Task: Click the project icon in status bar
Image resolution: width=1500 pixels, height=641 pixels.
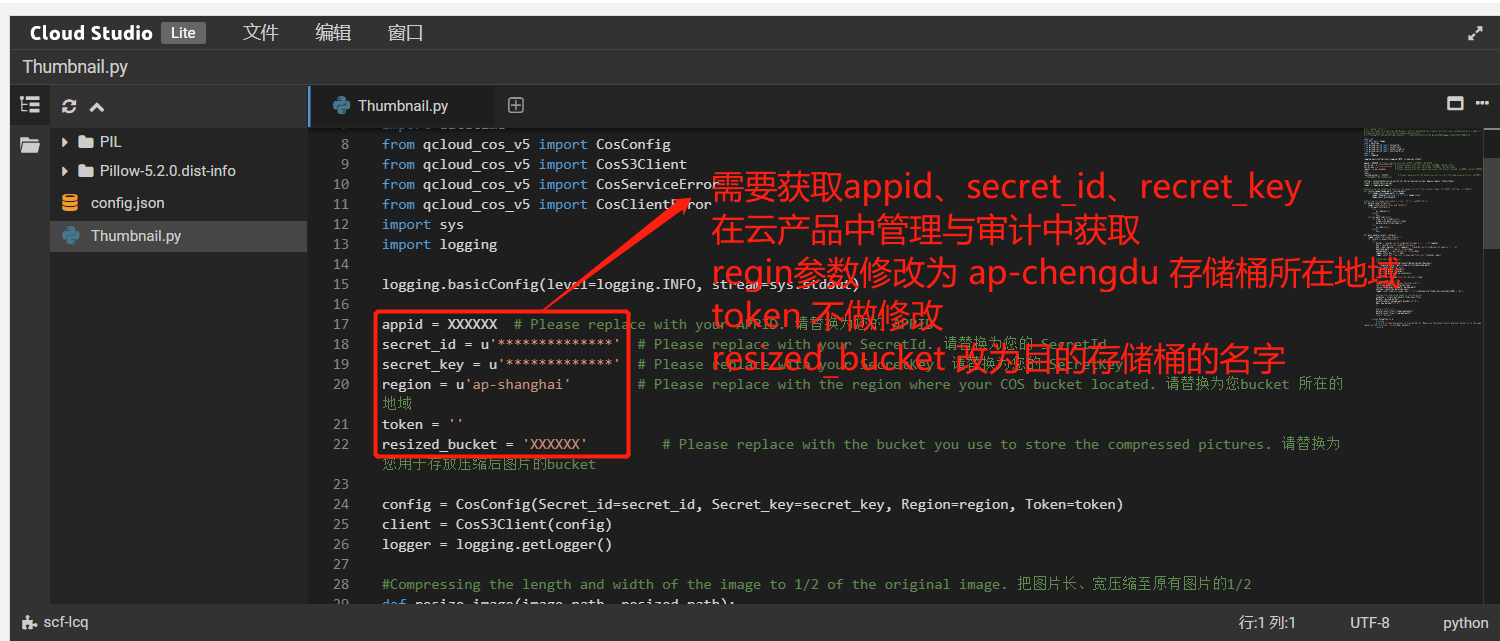Action: coord(29,622)
